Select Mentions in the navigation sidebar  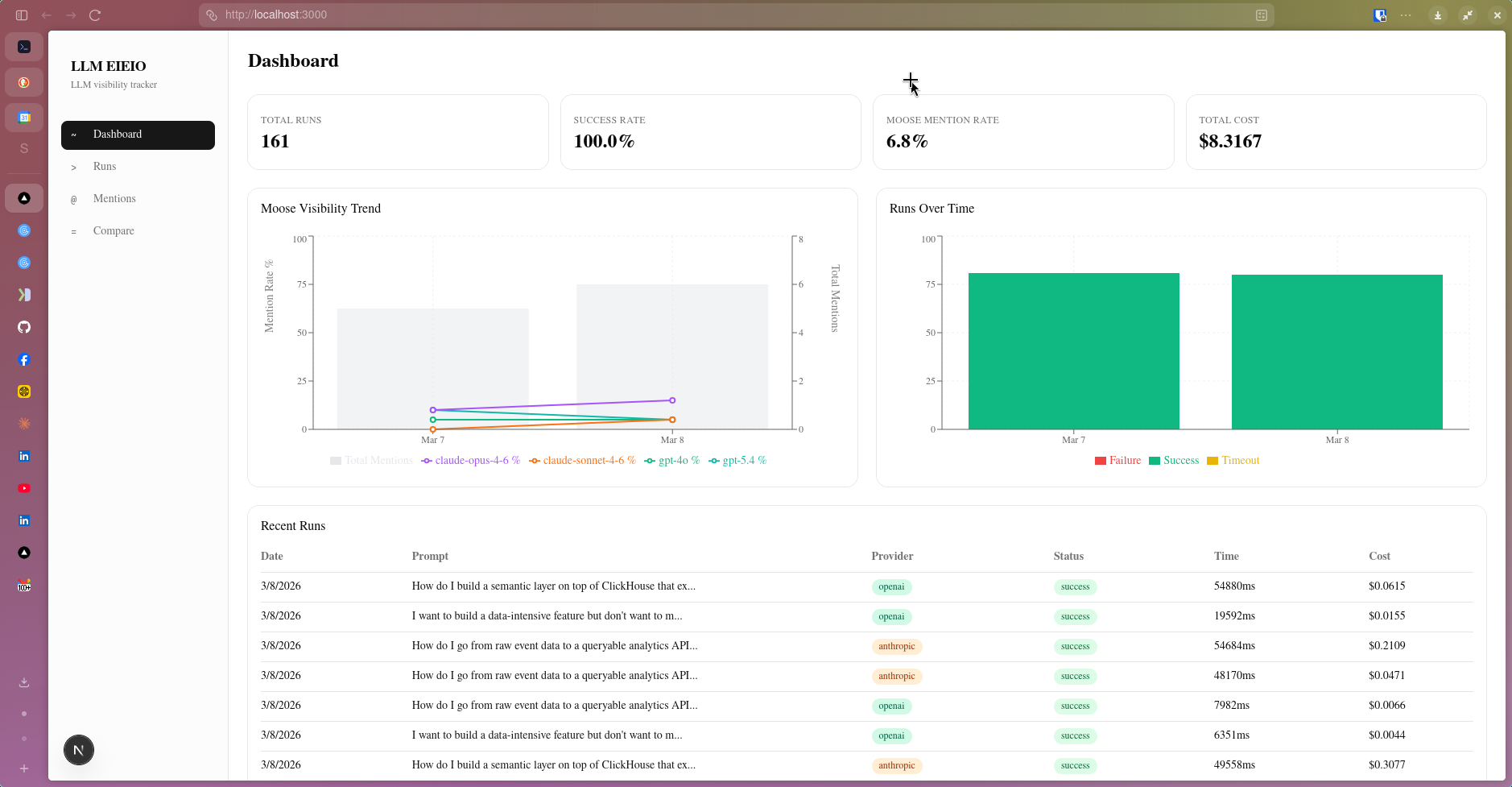tap(114, 198)
